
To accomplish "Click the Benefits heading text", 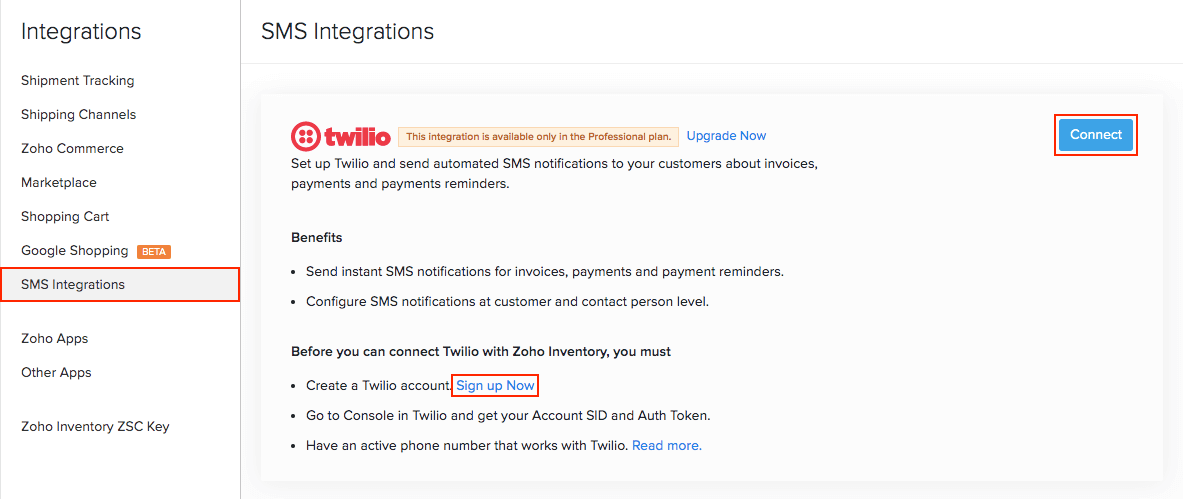I will (316, 238).
